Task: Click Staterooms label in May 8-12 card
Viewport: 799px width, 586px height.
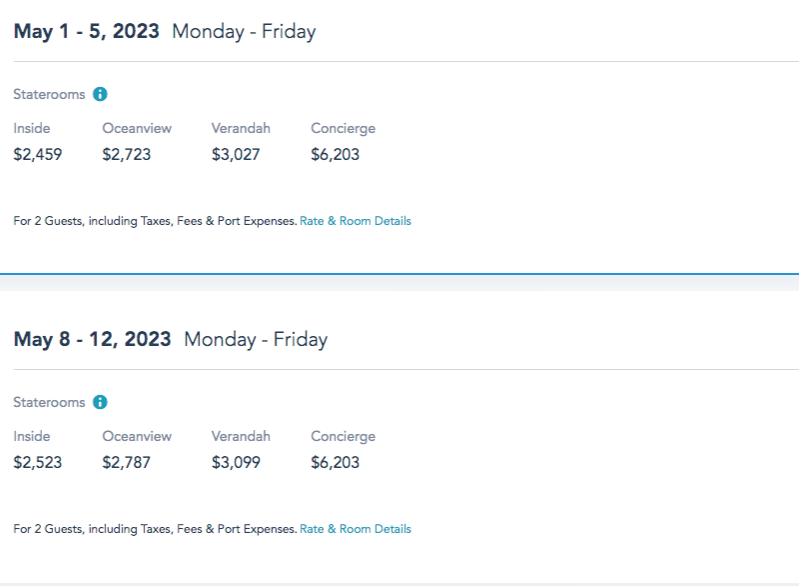Action: (49, 402)
